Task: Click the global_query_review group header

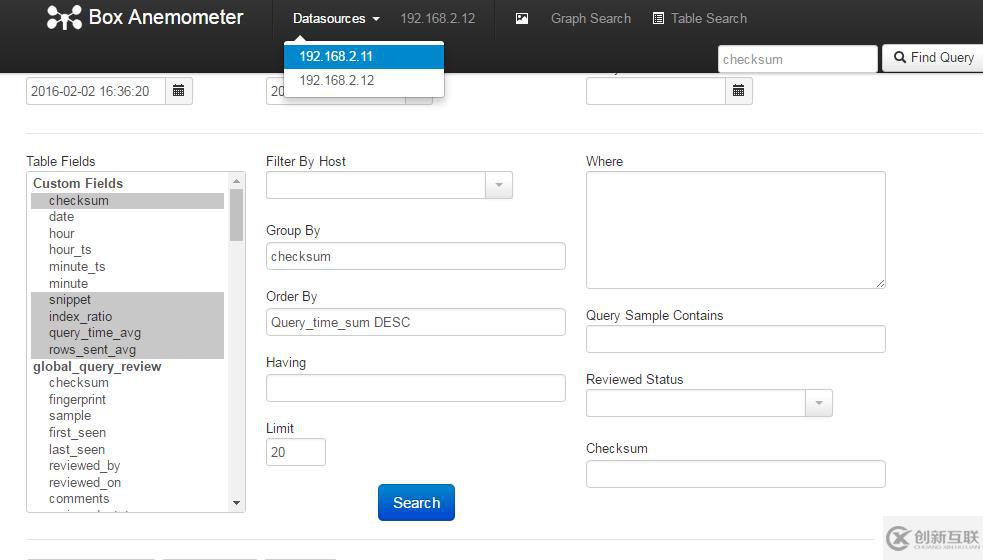Action: coord(97,367)
